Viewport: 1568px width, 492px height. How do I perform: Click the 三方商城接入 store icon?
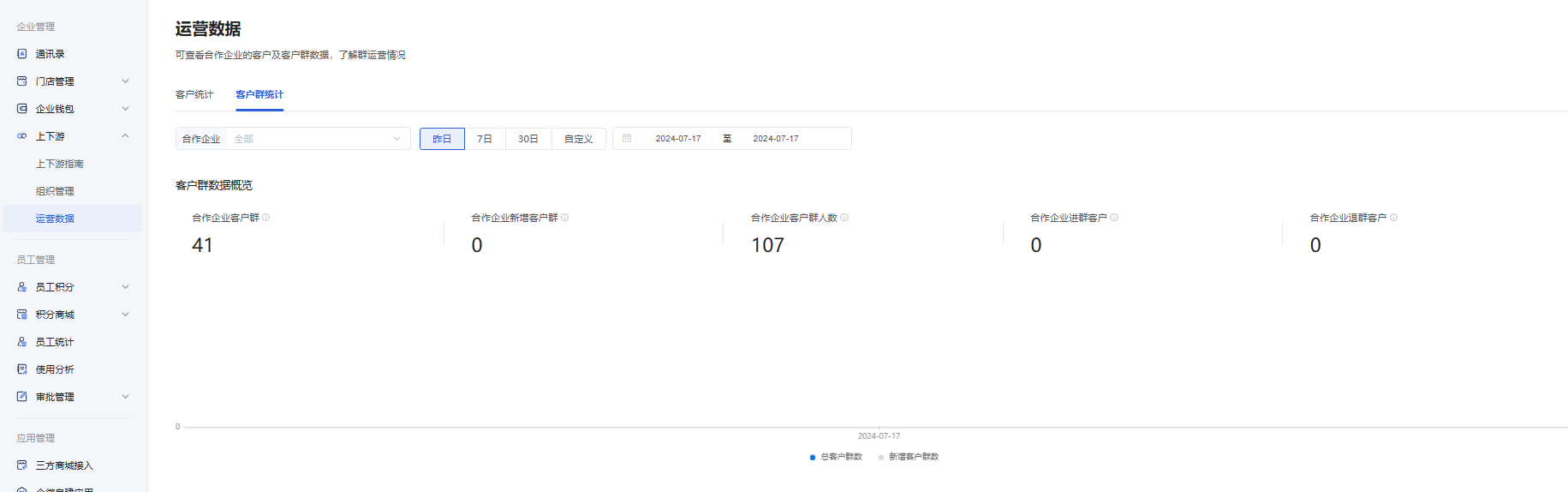click(x=22, y=465)
